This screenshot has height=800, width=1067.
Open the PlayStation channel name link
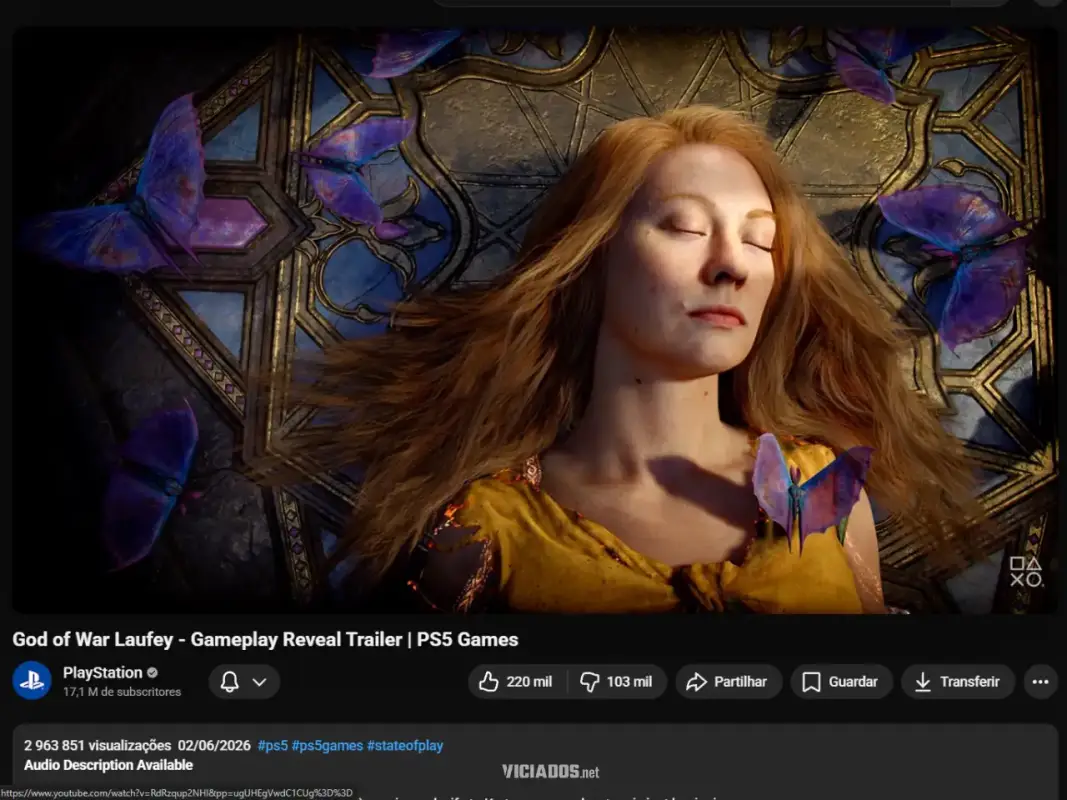click(103, 673)
